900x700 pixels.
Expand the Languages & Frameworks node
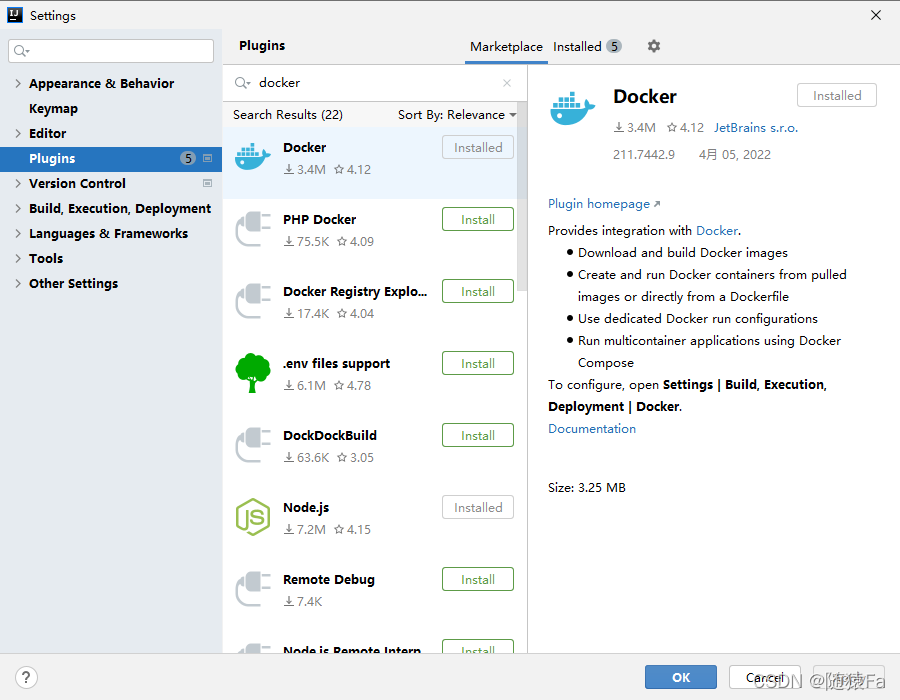click(18, 234)
